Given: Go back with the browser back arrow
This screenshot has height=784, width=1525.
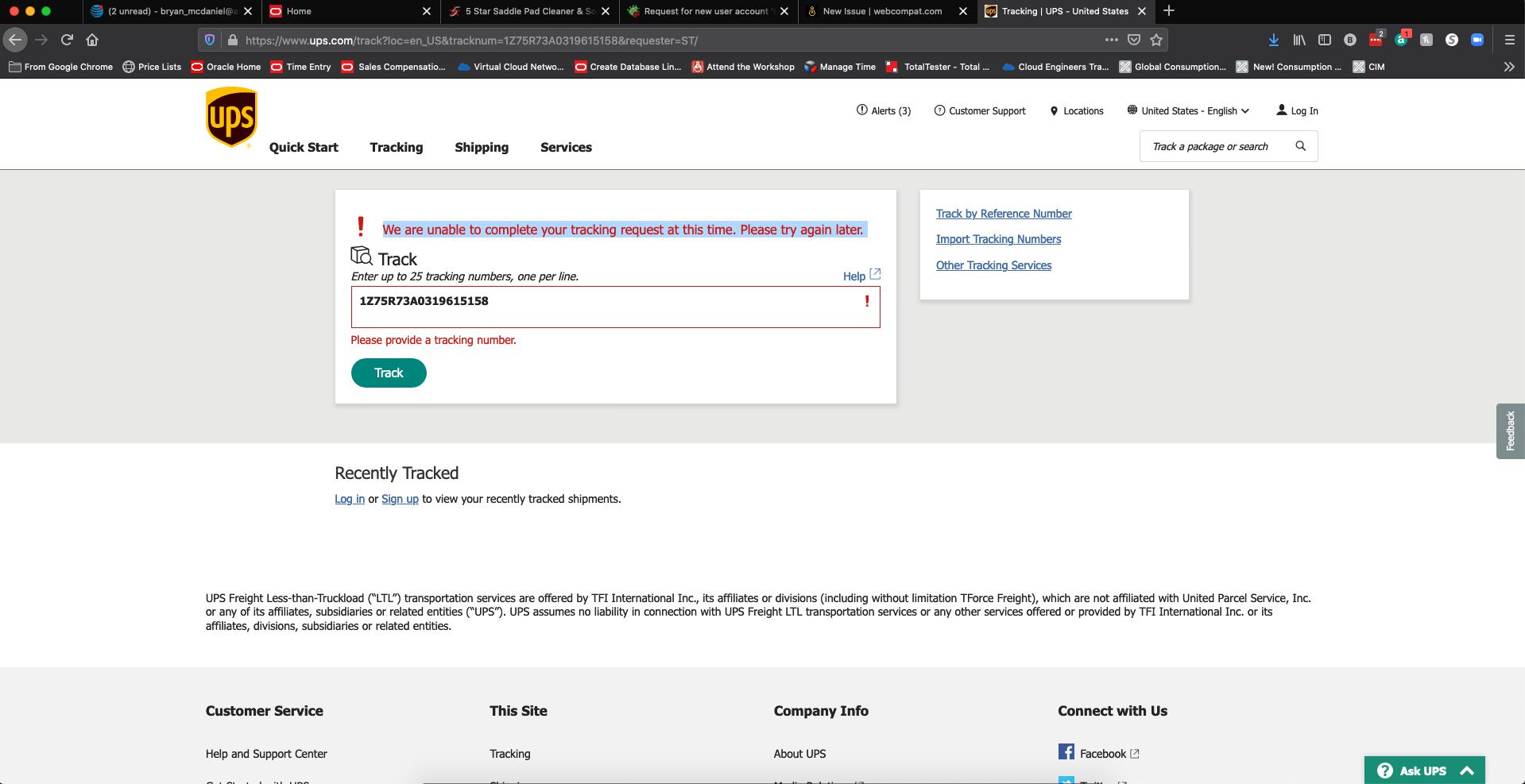Looking at the screenshot, I should 15,40.
